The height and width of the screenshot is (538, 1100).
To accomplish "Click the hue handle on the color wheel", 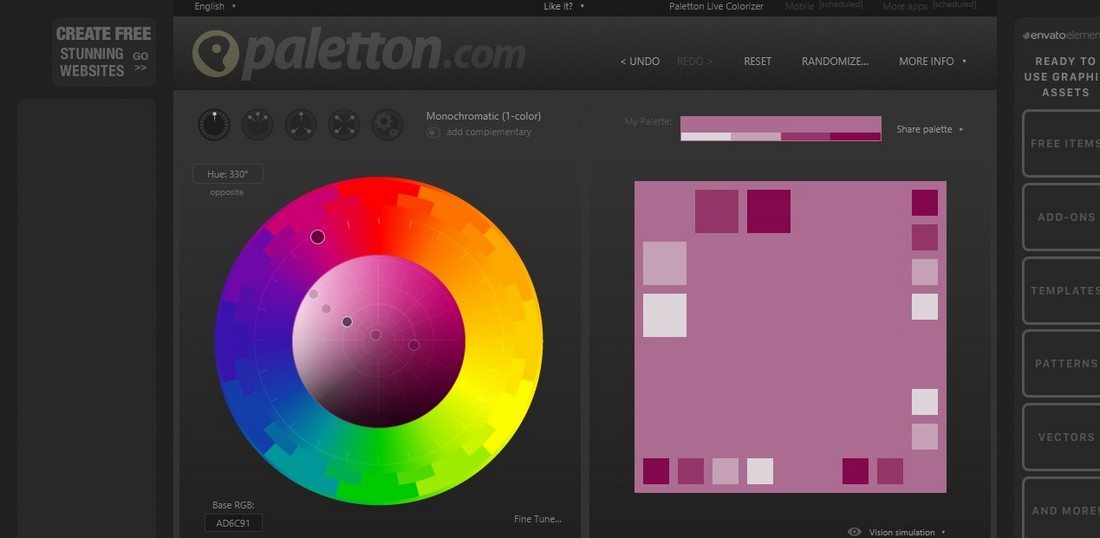I will (x=318, y=237).
